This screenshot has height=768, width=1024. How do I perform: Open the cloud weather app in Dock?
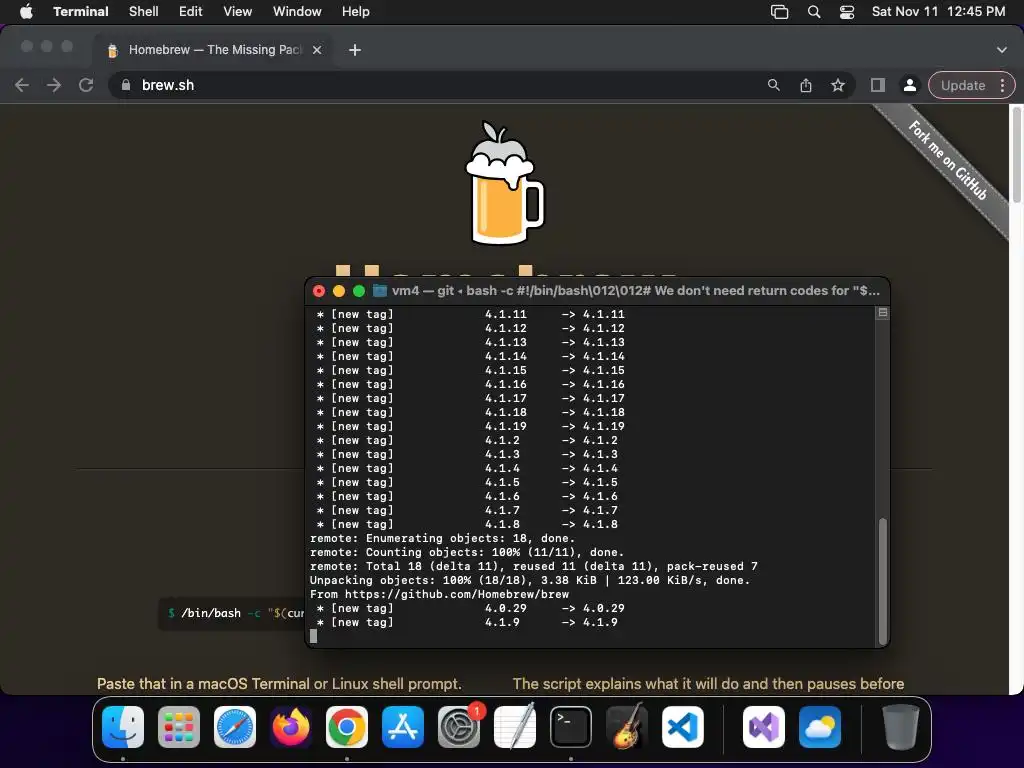point(820,727)
